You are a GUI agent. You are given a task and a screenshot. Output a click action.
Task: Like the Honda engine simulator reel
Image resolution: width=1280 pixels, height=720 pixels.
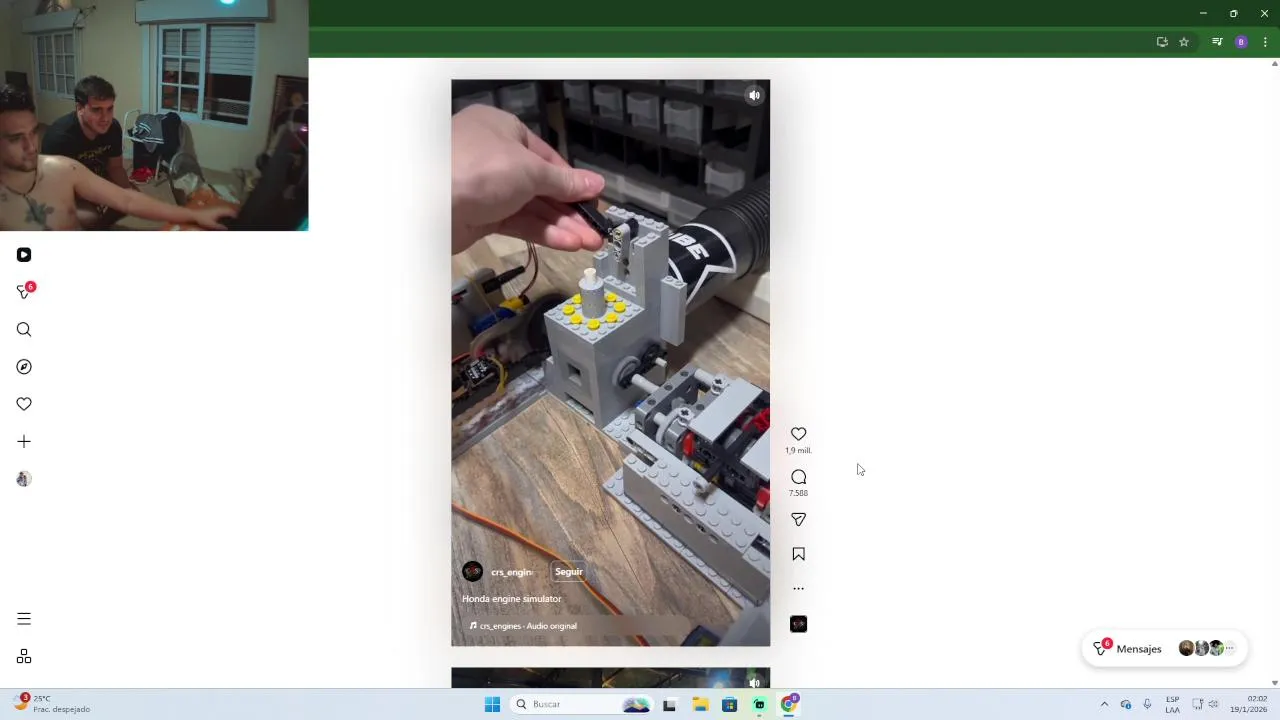[x=798, y=434]
